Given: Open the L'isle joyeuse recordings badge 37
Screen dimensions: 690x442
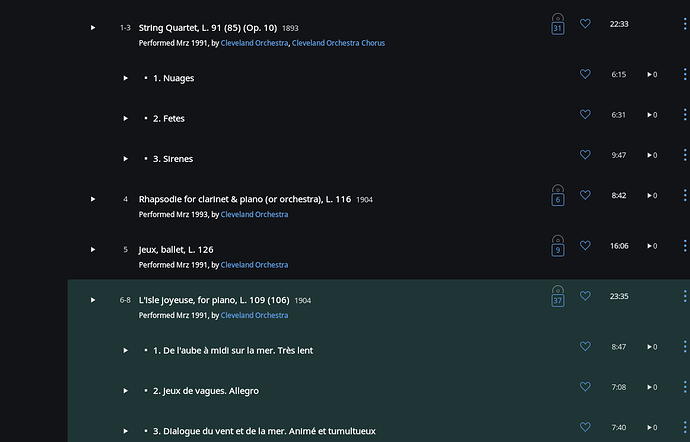Looking at the screenshot, I should tap(558, 296).
